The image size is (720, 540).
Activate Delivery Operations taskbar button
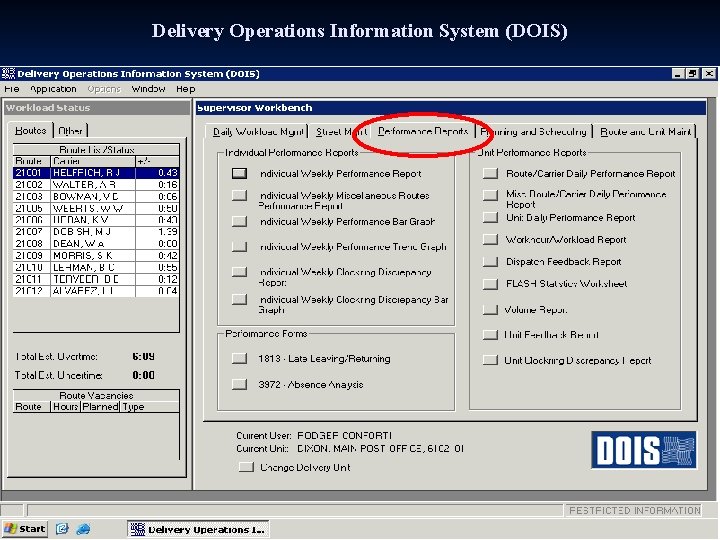(x=198, y=529)
